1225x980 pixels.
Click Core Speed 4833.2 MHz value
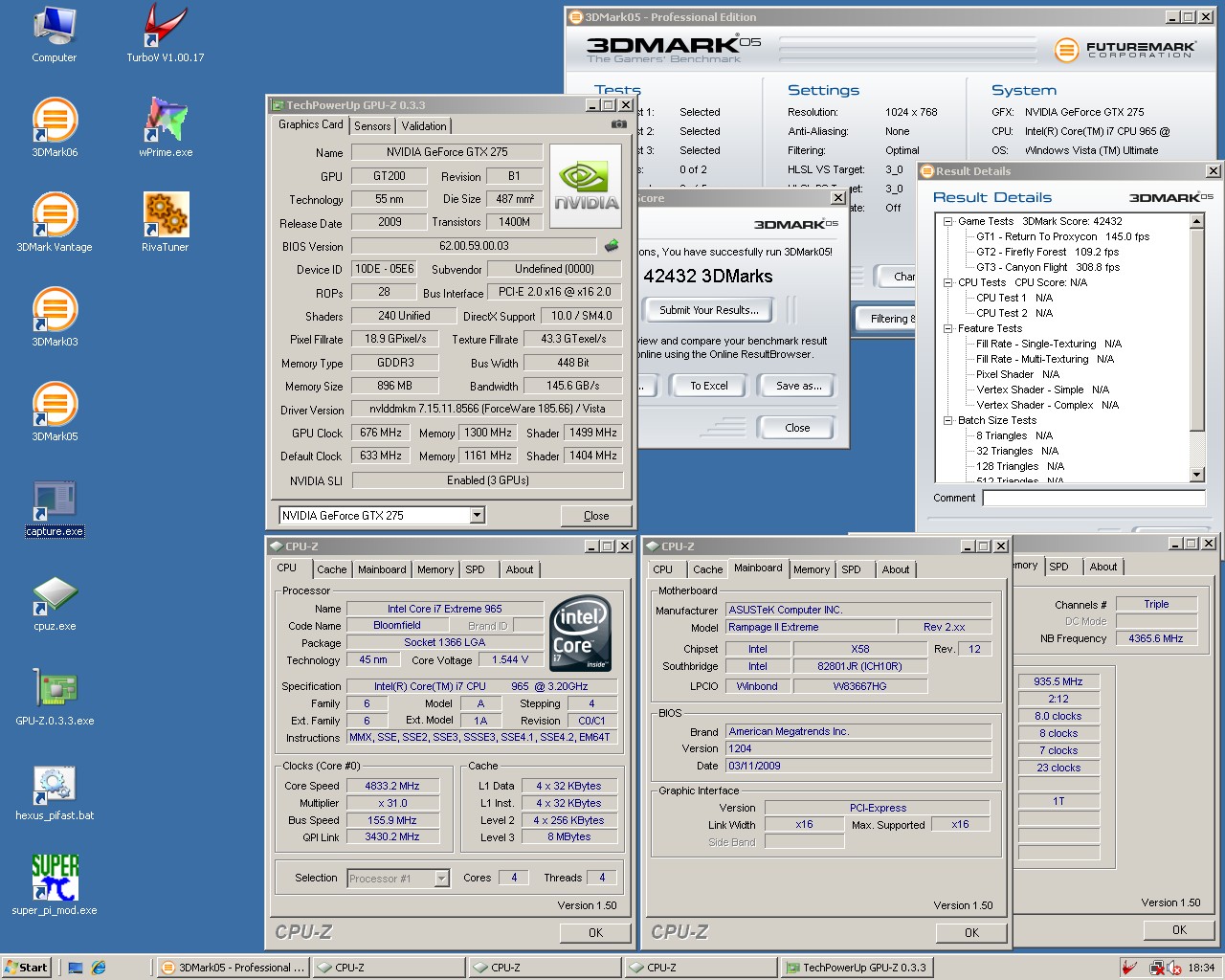[x=391, y=786]
